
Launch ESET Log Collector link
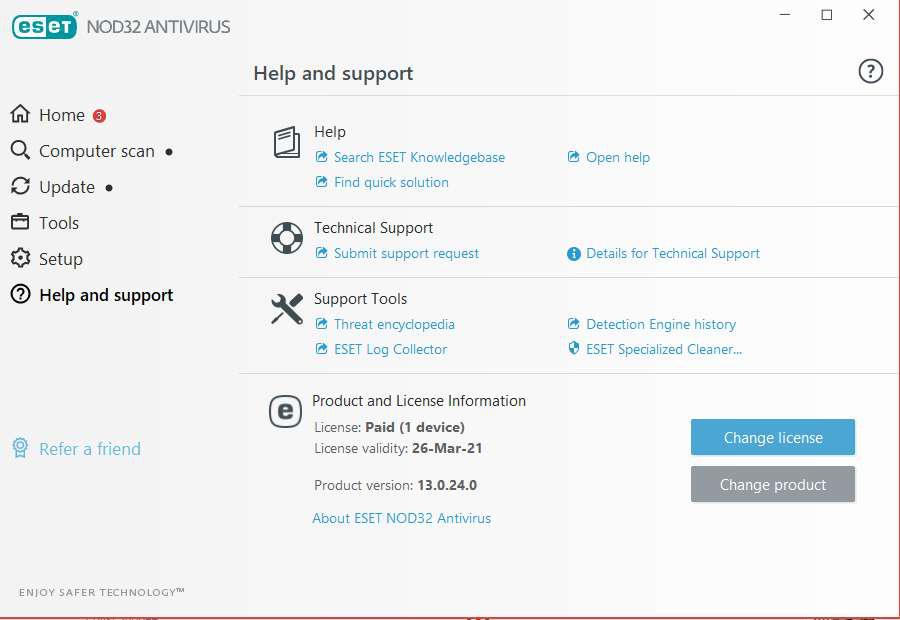390,350
